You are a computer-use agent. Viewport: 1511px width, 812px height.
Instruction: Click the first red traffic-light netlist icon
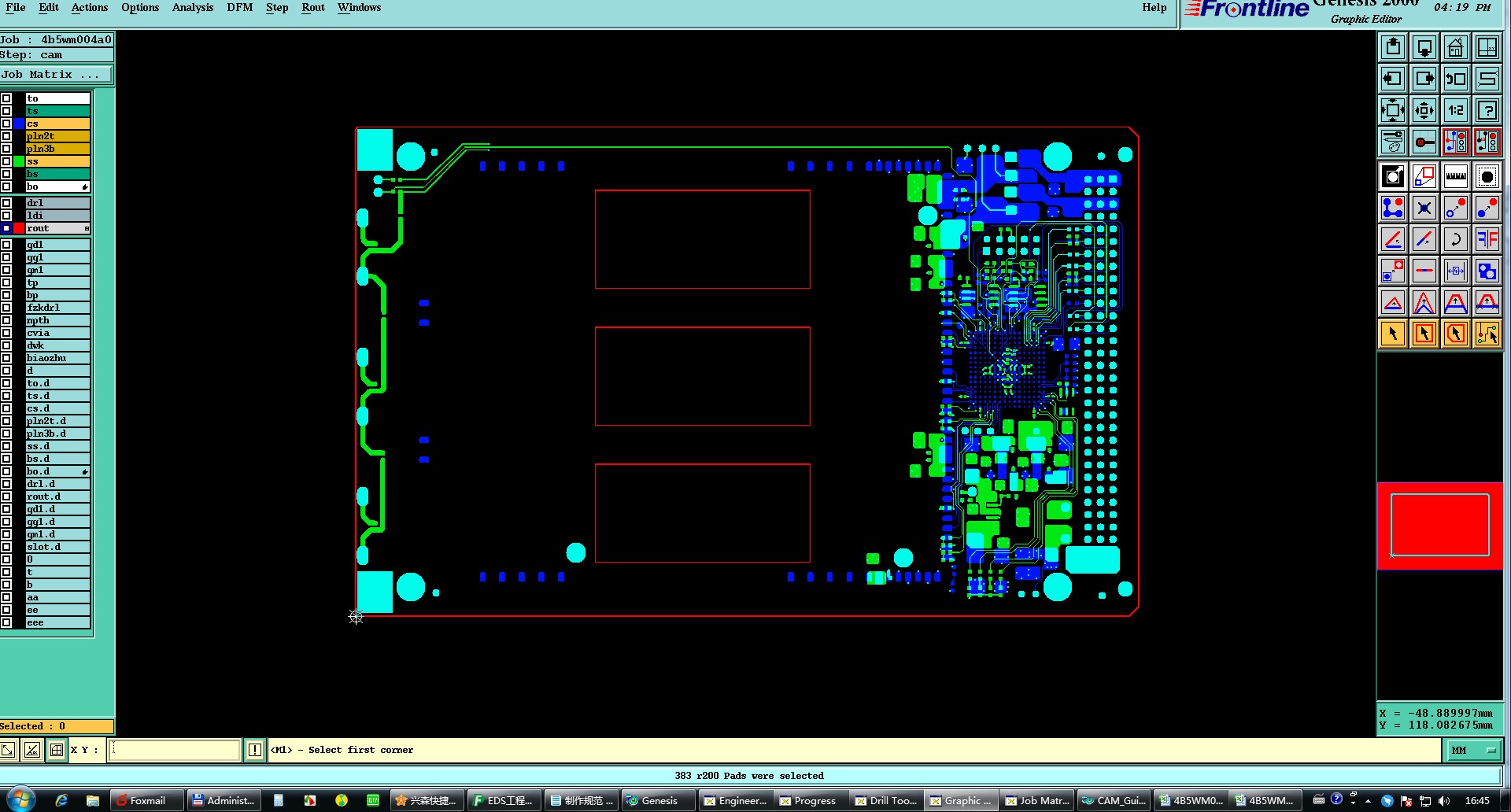coord(1456,142)
